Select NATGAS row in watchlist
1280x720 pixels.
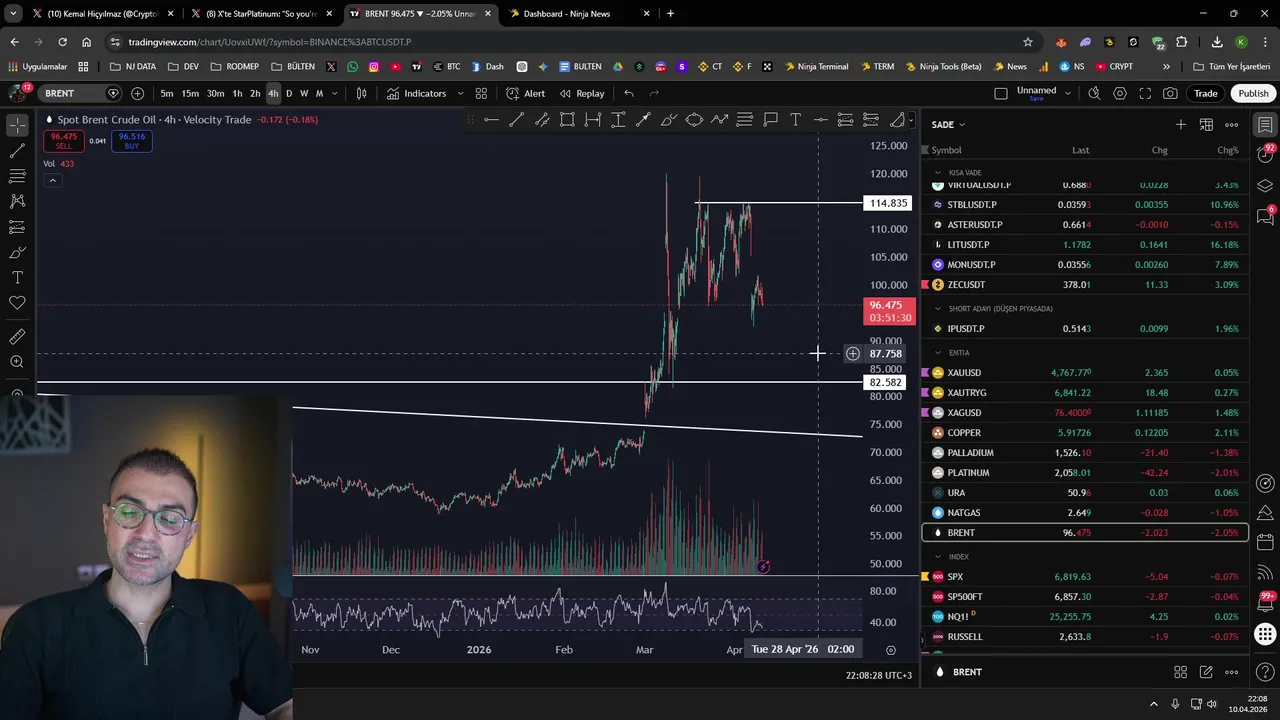coord(1085,513)
